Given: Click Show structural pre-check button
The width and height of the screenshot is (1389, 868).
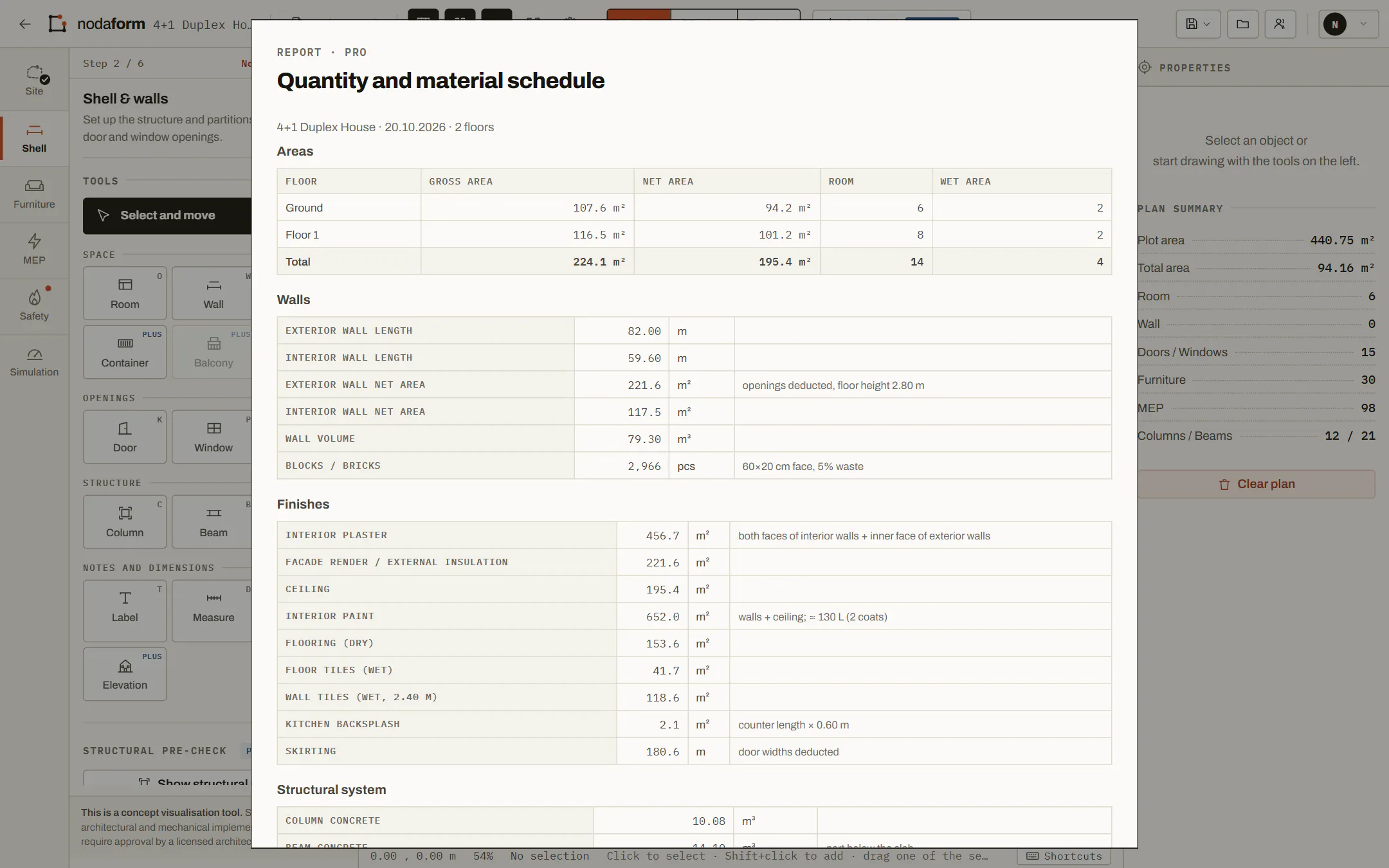Looking at the screenshot, I should click(x=167, y=778).
